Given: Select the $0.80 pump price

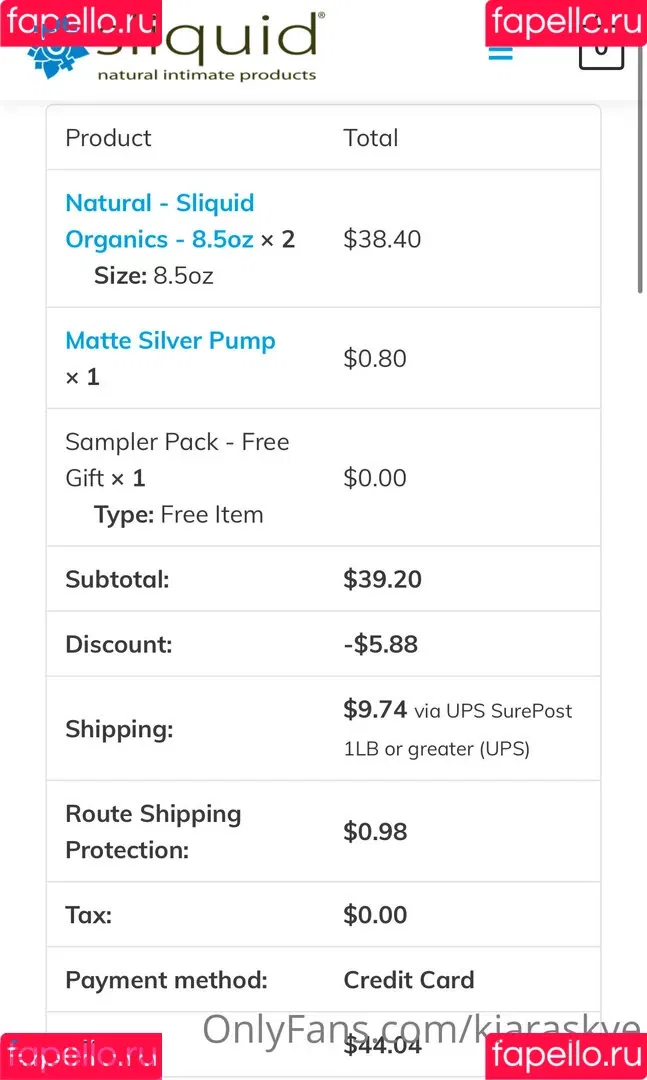Looking at the screenshot, I should pos(375,358).
